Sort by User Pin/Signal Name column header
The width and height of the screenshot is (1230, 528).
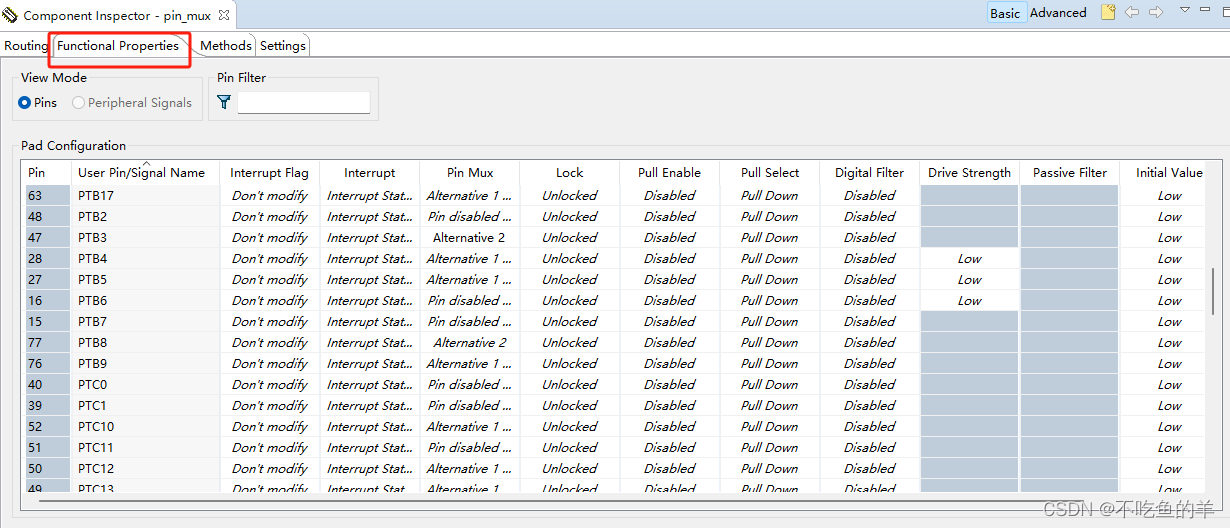[145, 172]
